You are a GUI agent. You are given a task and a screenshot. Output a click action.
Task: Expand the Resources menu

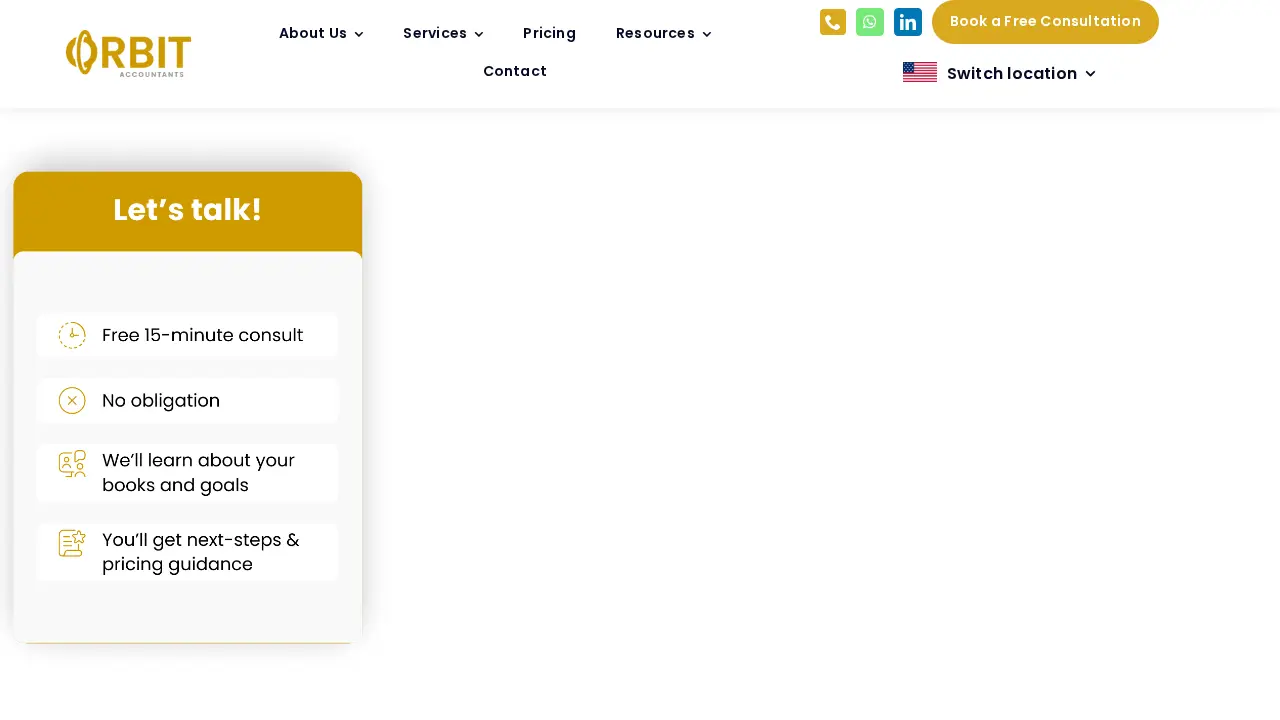[x=664, y=33]
